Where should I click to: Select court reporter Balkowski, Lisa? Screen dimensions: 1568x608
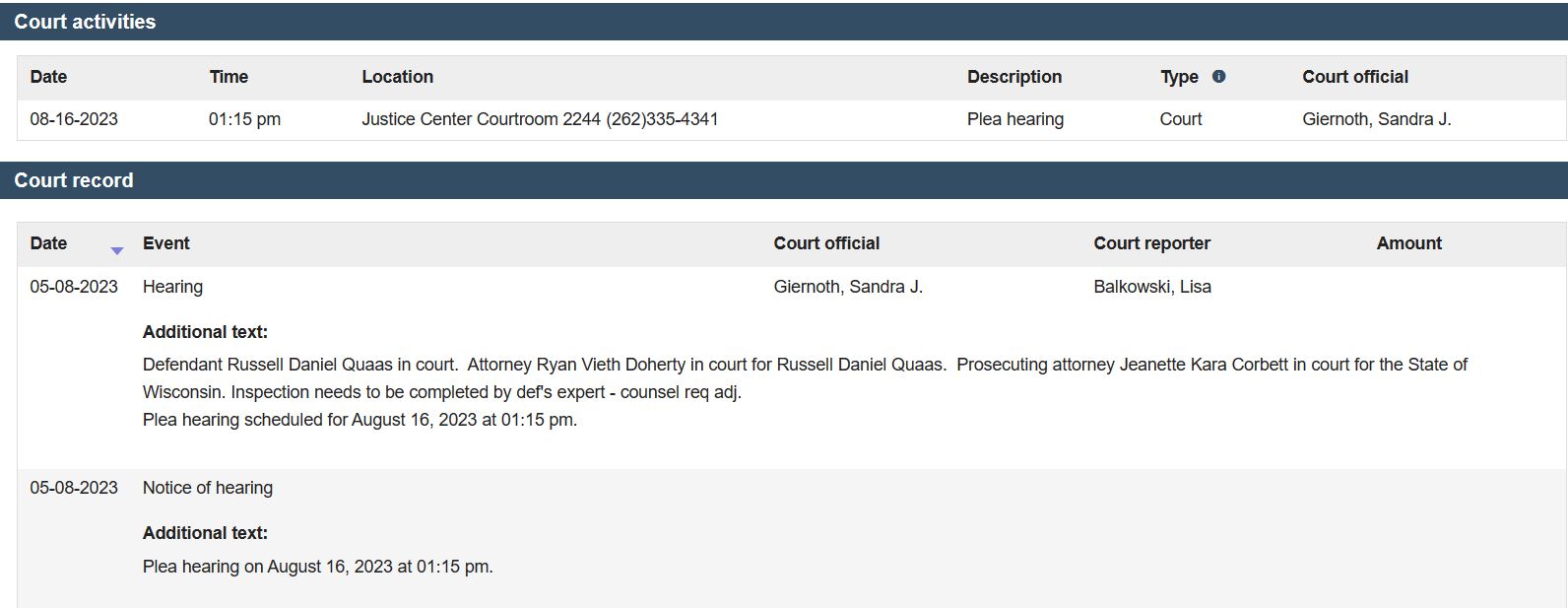pyautogui.click(x=1152, y=287)
